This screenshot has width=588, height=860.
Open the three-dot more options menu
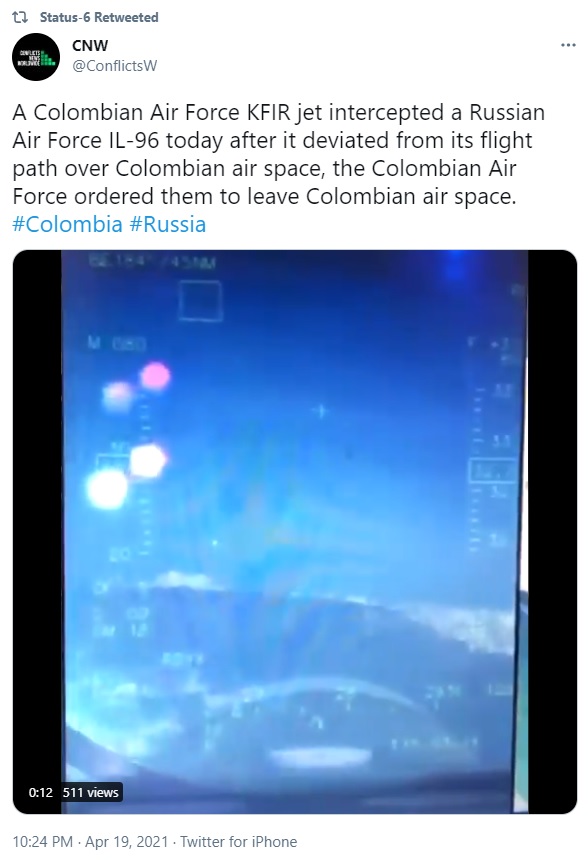tap(568, 45)
